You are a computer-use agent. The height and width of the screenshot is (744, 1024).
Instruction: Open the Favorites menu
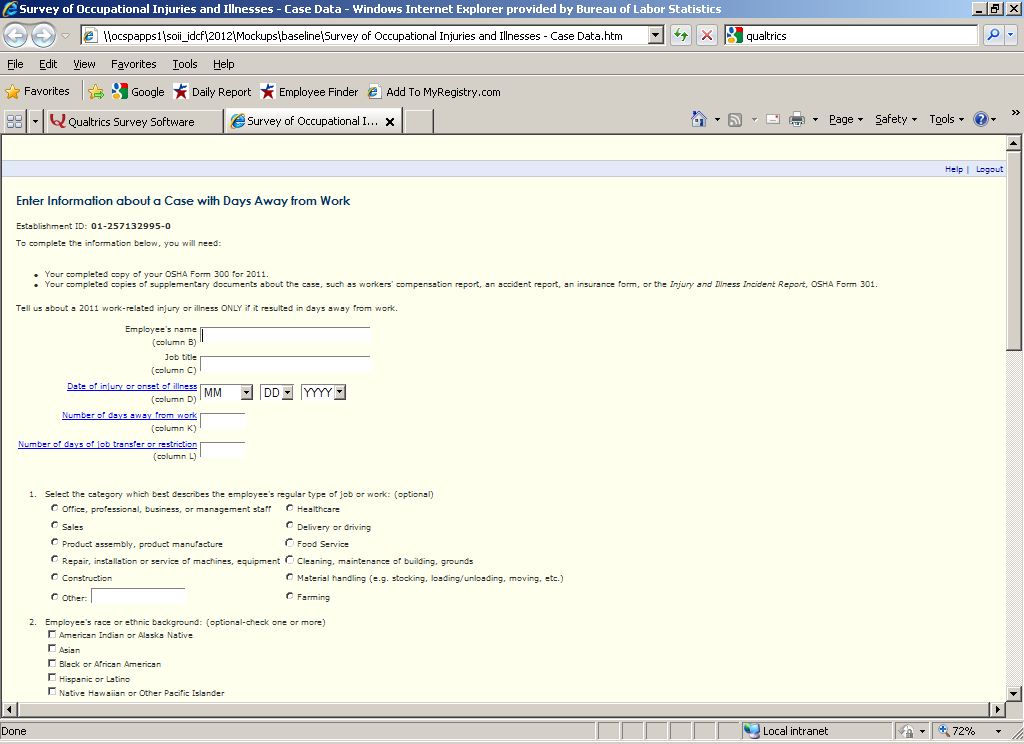coord(133,64)
